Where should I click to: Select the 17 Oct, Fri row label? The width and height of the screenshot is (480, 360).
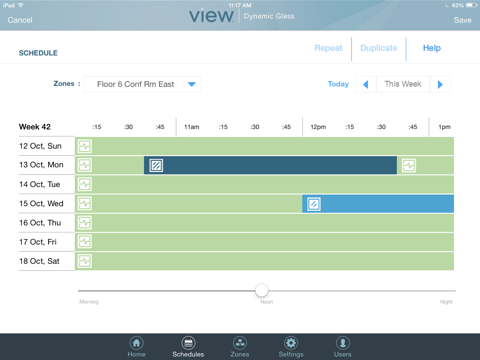(38, 242)
